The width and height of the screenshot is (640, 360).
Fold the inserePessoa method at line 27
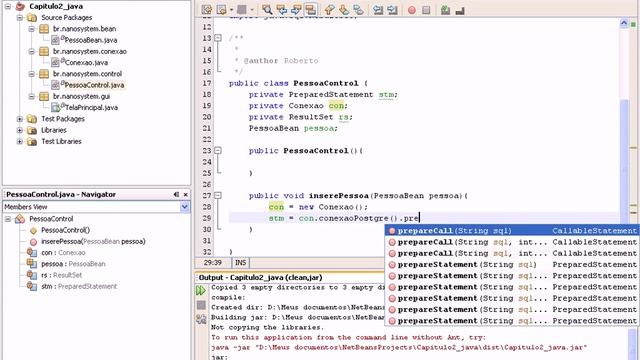[218, 196]
